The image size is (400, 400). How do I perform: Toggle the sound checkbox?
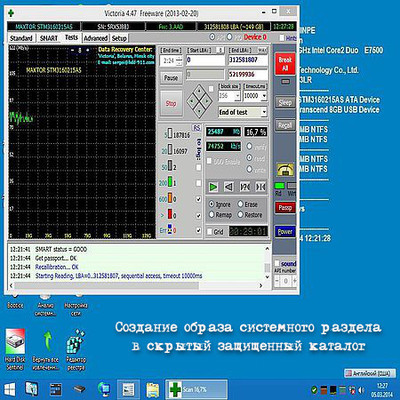[285, 263]
